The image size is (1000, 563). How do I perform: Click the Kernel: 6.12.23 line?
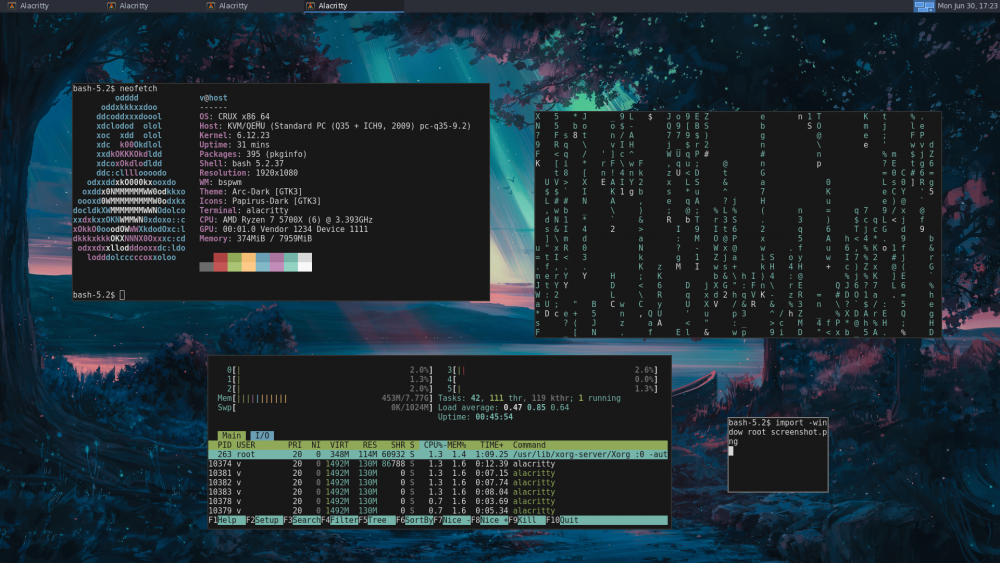pos(235,135)
